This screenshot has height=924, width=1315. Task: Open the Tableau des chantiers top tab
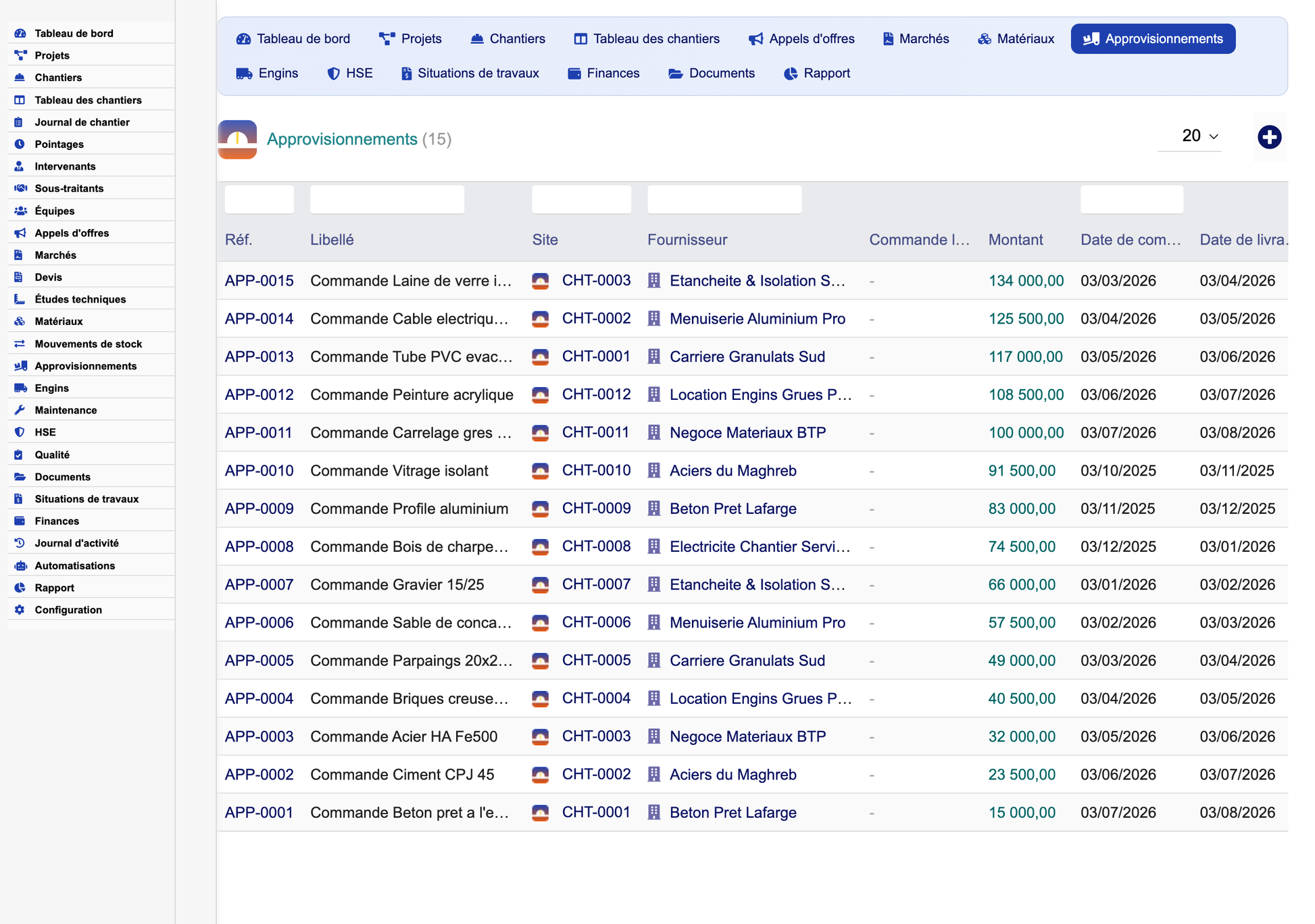647,39
